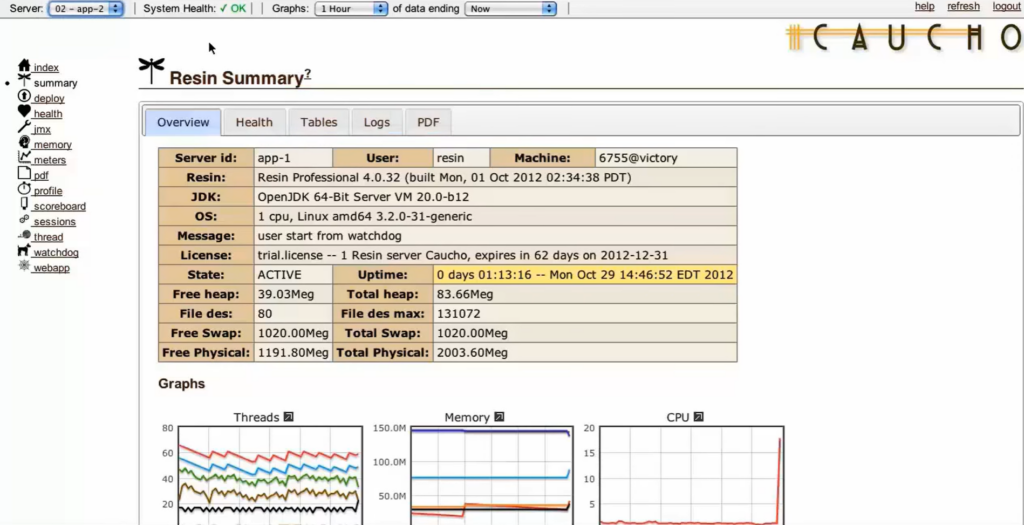Viewport: 1024px width, 525px height.
Task: Select the Overview tab
Action: tap(183, 122)
